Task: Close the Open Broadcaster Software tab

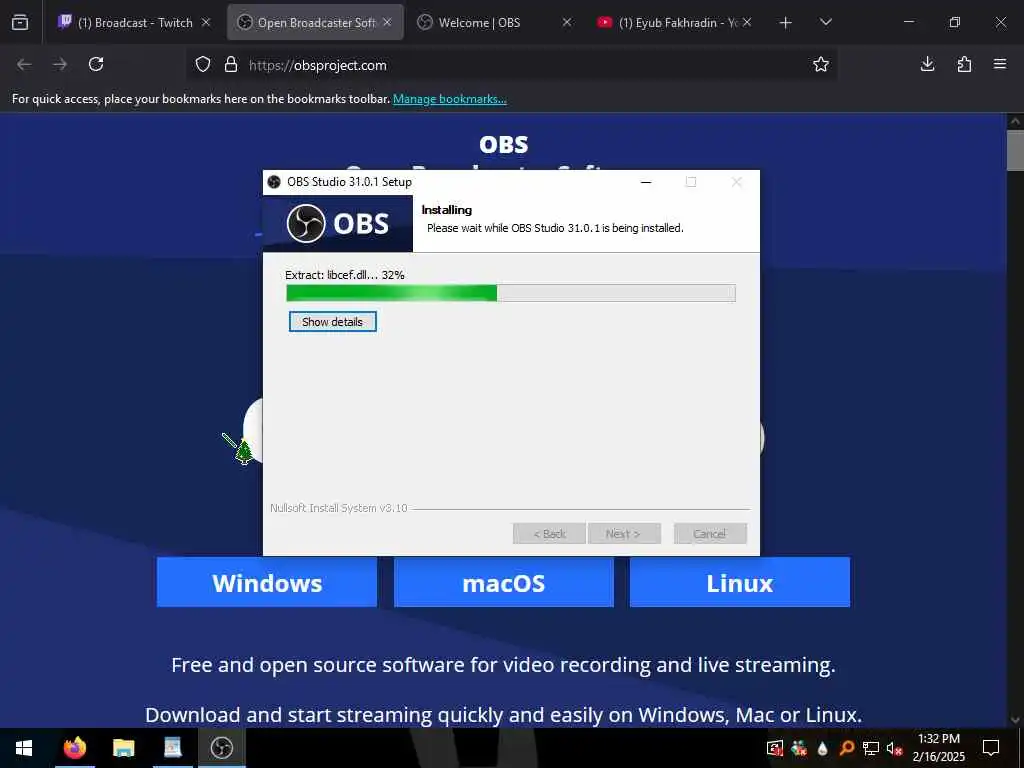Action: pos(387,22)
